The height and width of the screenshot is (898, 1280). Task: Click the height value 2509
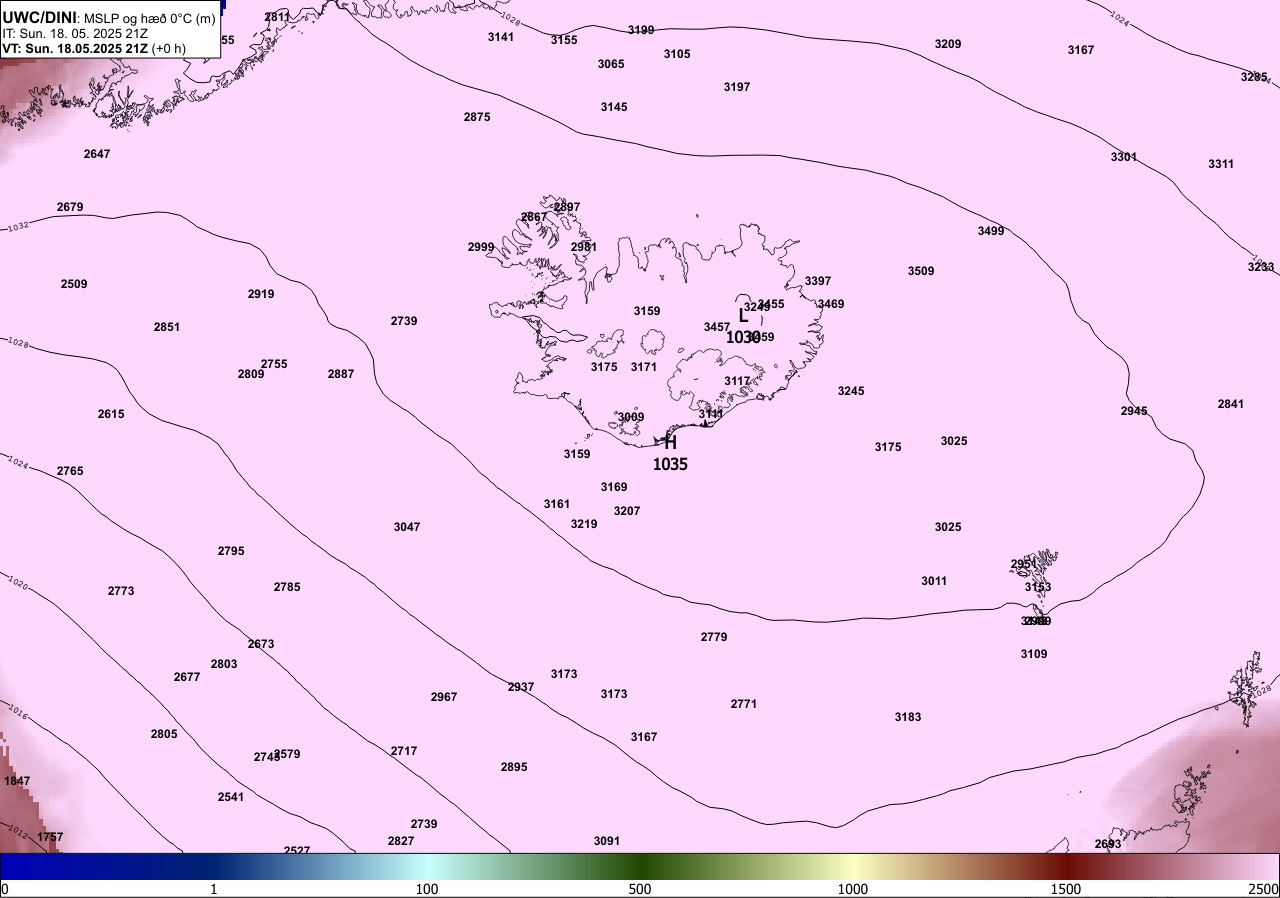click(x=74, y=284)
